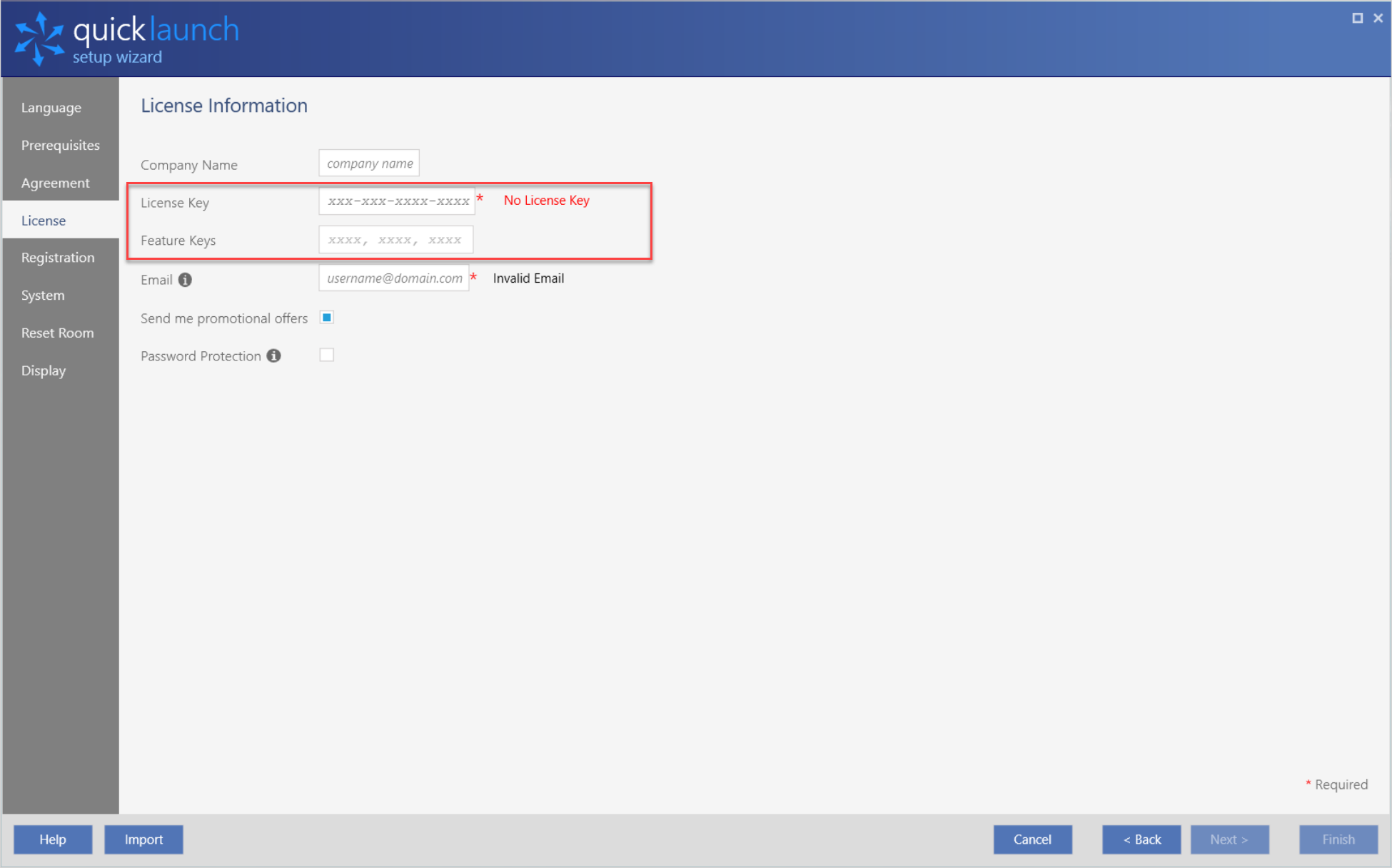Screen dimensions: 1392x868
Task: Click the License Key input field
Action: (397, 201)
